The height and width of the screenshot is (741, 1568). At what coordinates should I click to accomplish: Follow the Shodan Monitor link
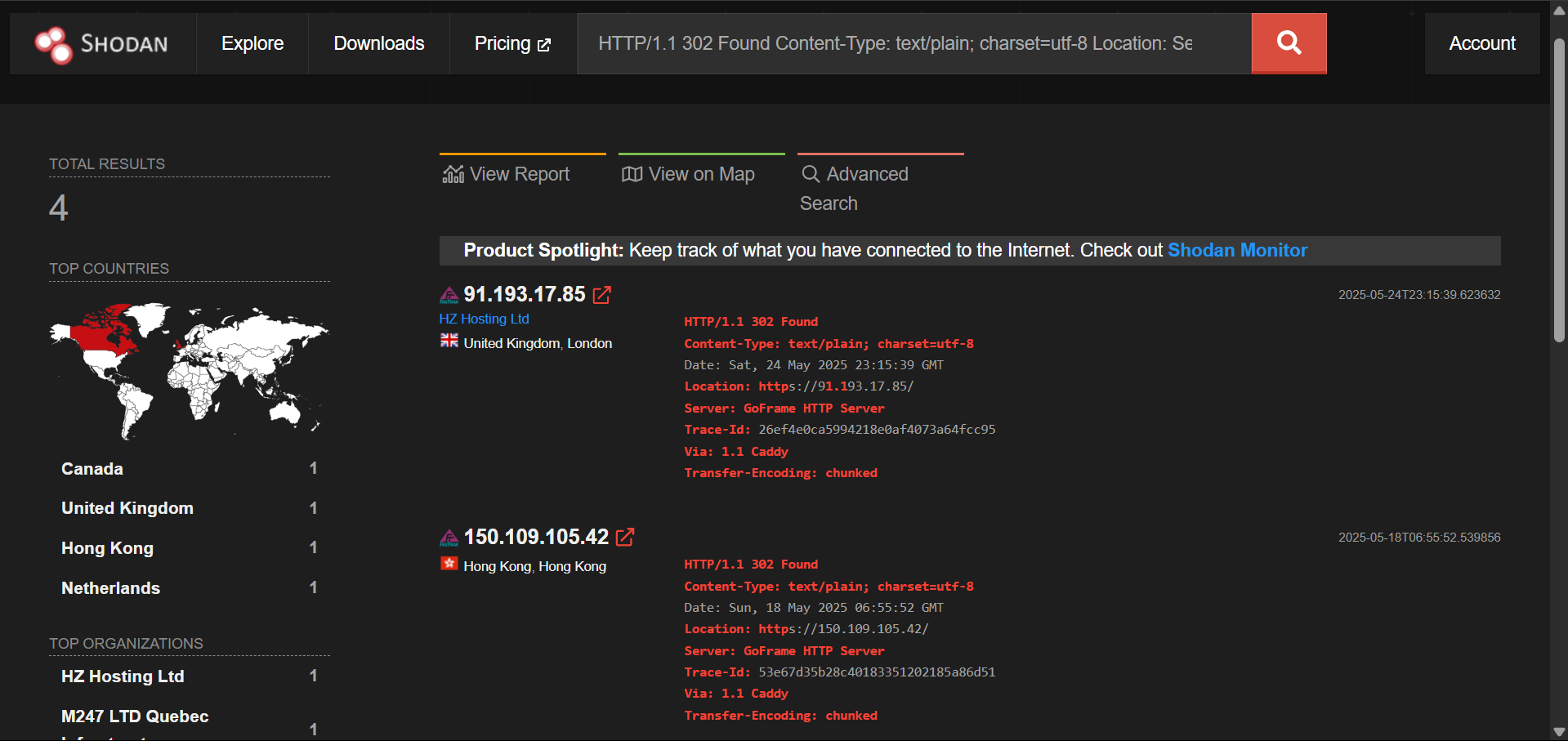[1236, 251]
